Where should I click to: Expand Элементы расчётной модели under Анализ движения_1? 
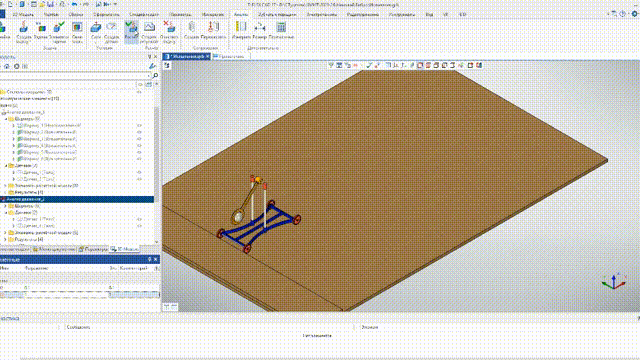tap(6, 233)
